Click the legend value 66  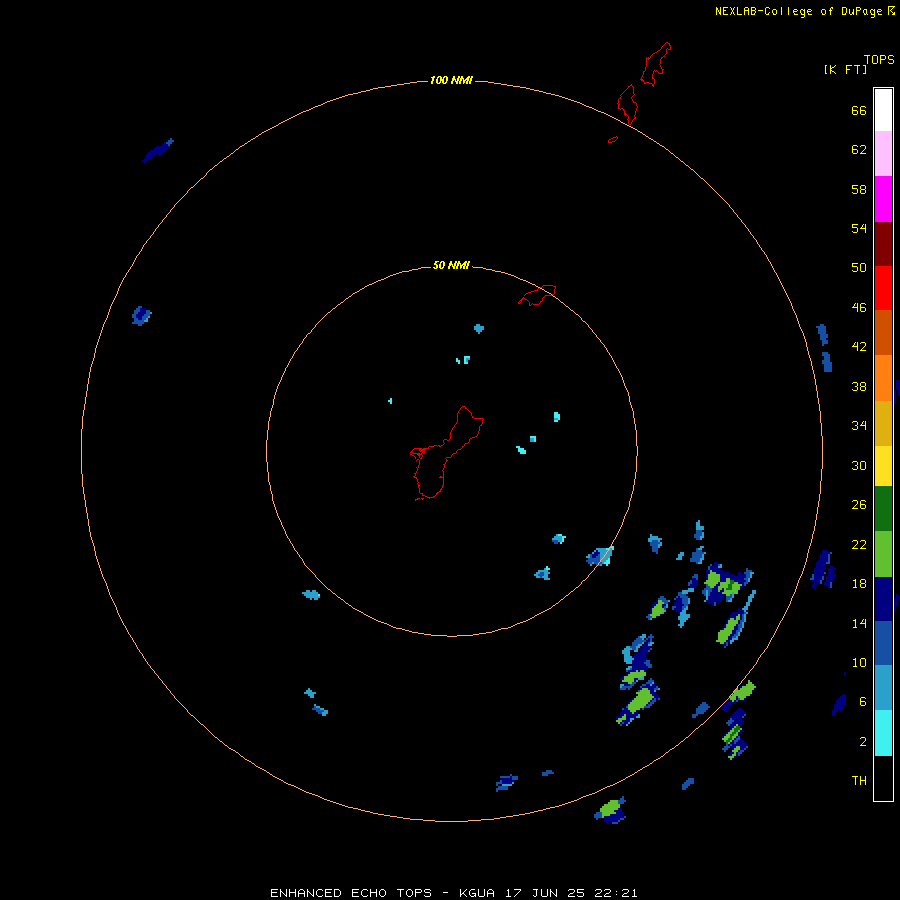click(859, 110)
